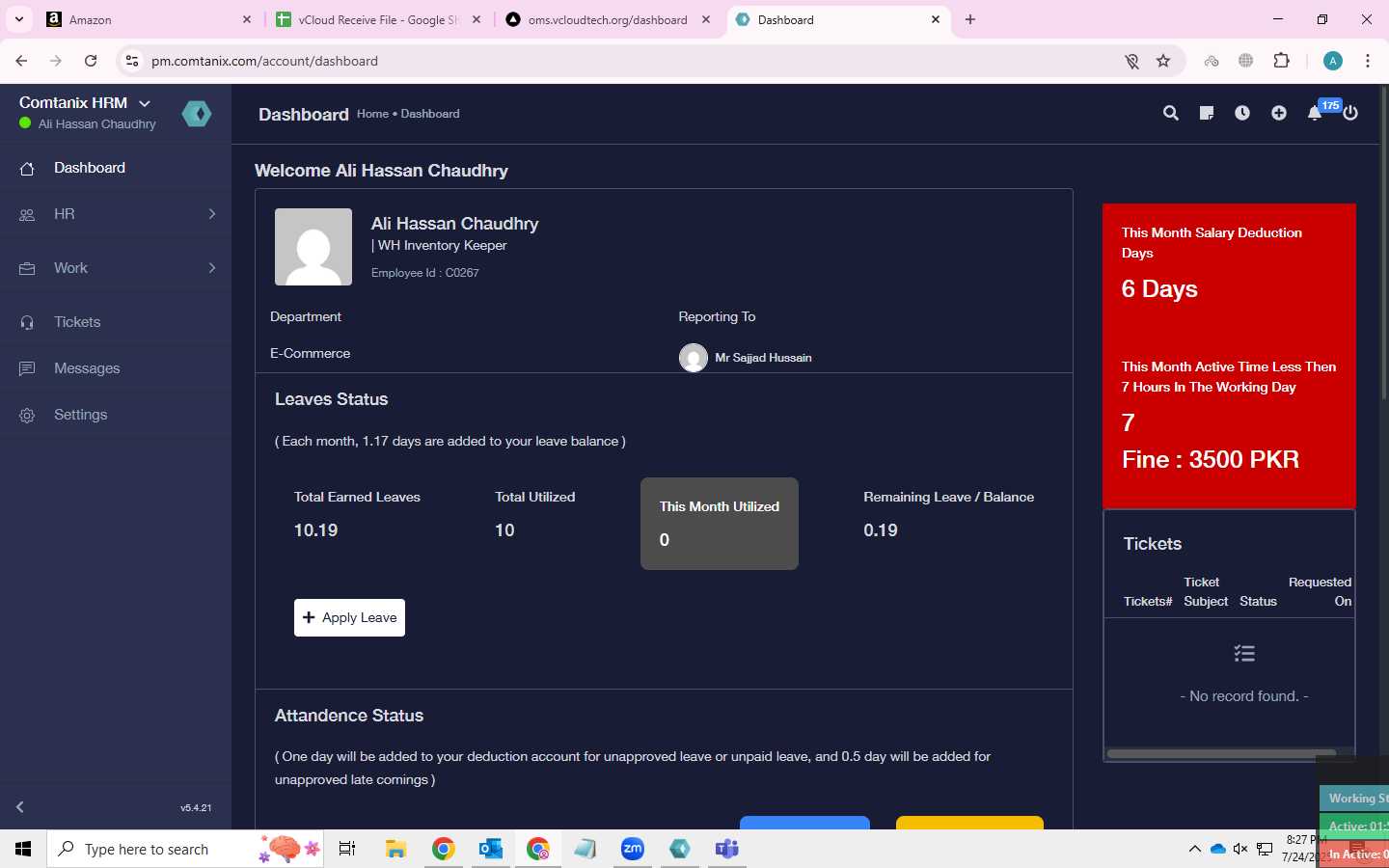Open Zoom from the taskbar
1389x868 pixels.
(633, 849)
